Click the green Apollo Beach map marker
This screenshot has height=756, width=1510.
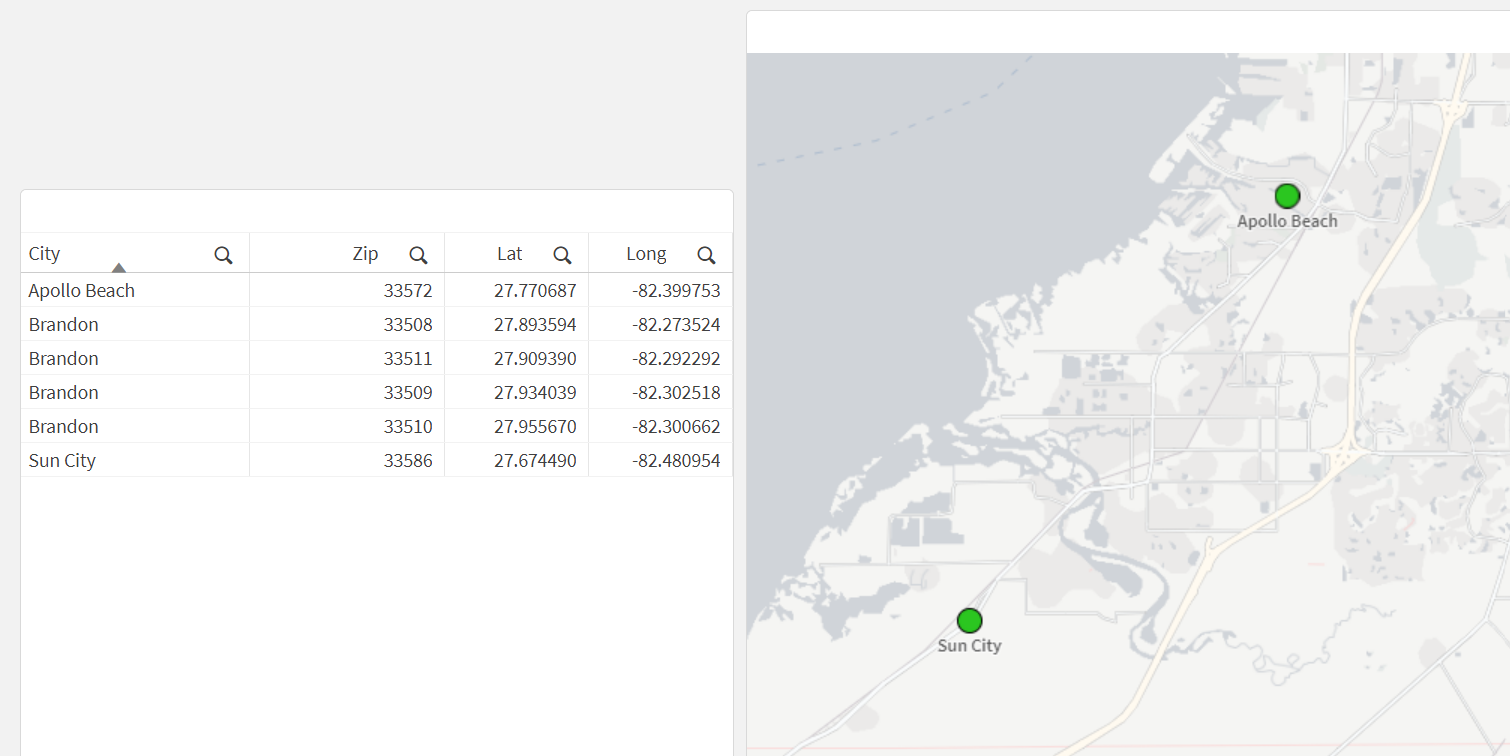click(1287, 196)
